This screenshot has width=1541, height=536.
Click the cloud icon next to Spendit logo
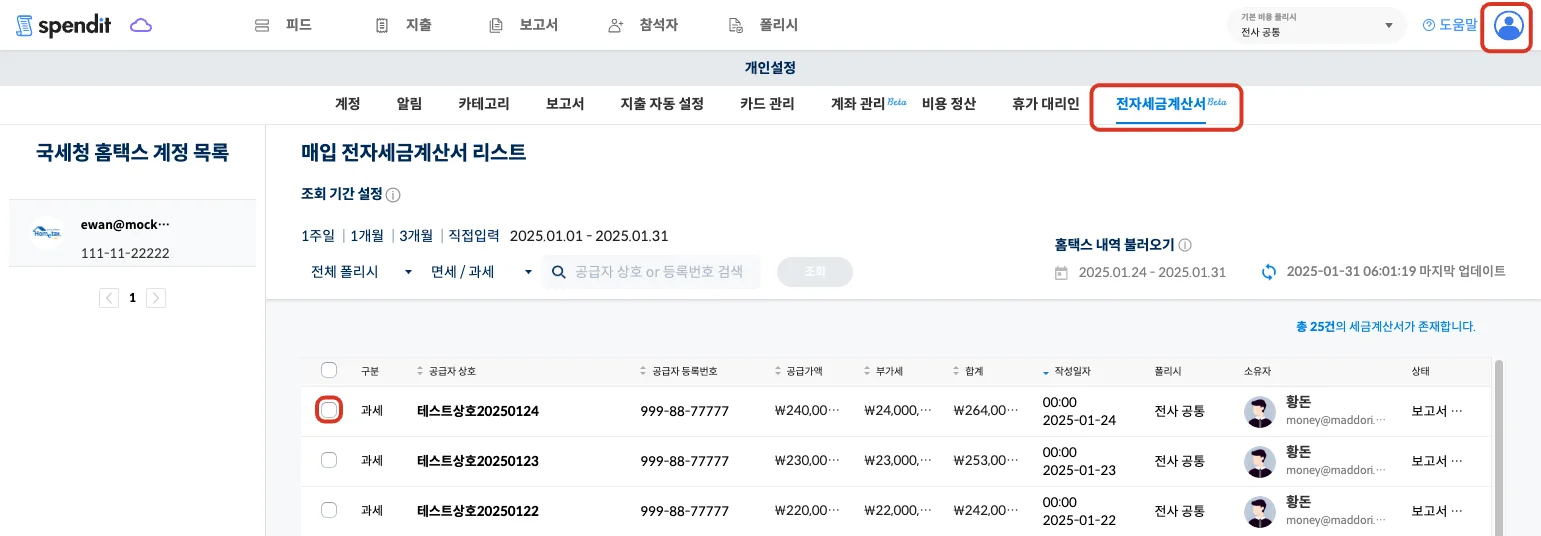141,26
